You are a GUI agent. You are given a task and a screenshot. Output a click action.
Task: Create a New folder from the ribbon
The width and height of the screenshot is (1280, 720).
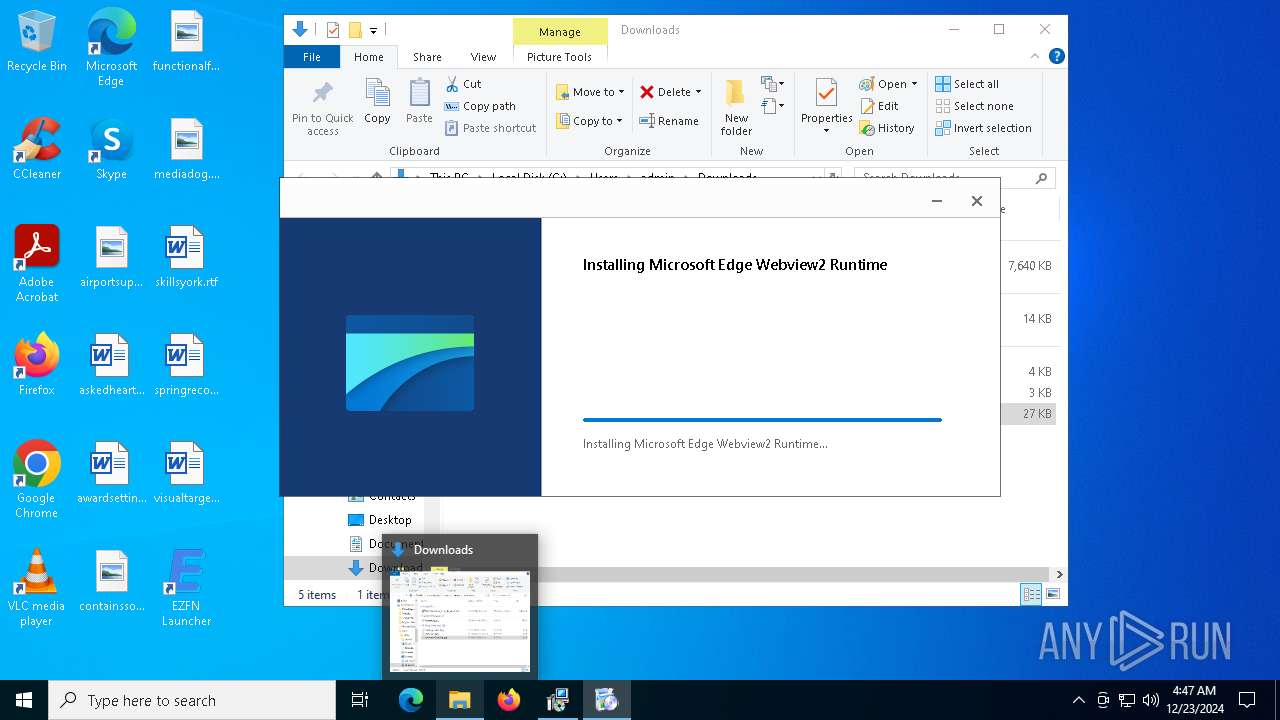pos(736,107)
